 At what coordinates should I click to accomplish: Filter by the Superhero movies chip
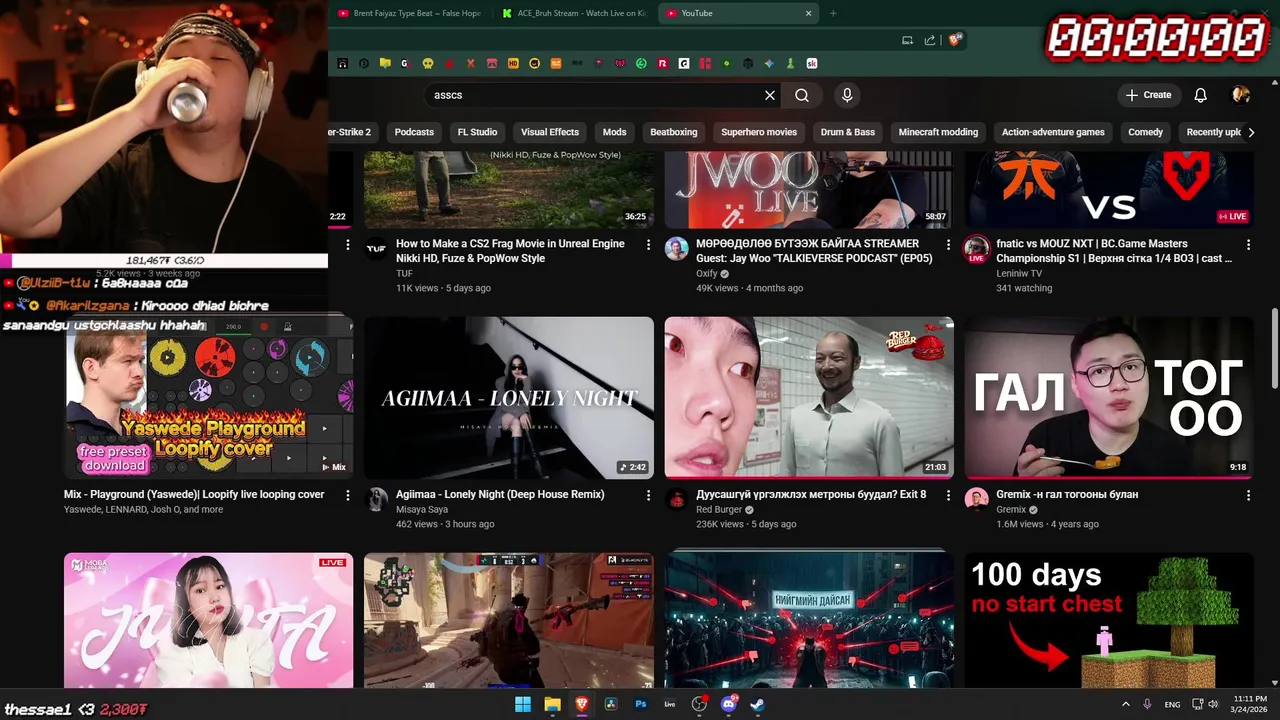coord(759,132)
